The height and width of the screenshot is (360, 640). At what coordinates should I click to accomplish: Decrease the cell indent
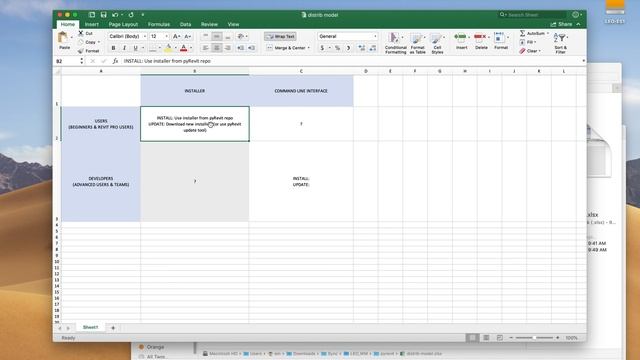point(240,48)
